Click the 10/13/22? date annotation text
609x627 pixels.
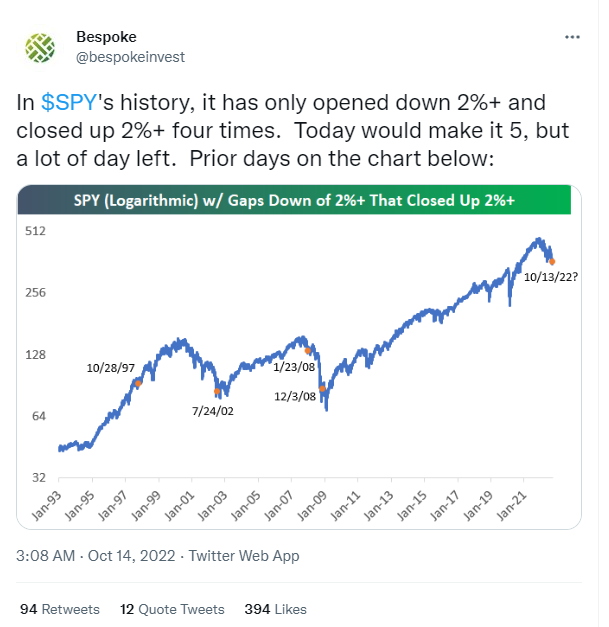[x=551, y=277]
